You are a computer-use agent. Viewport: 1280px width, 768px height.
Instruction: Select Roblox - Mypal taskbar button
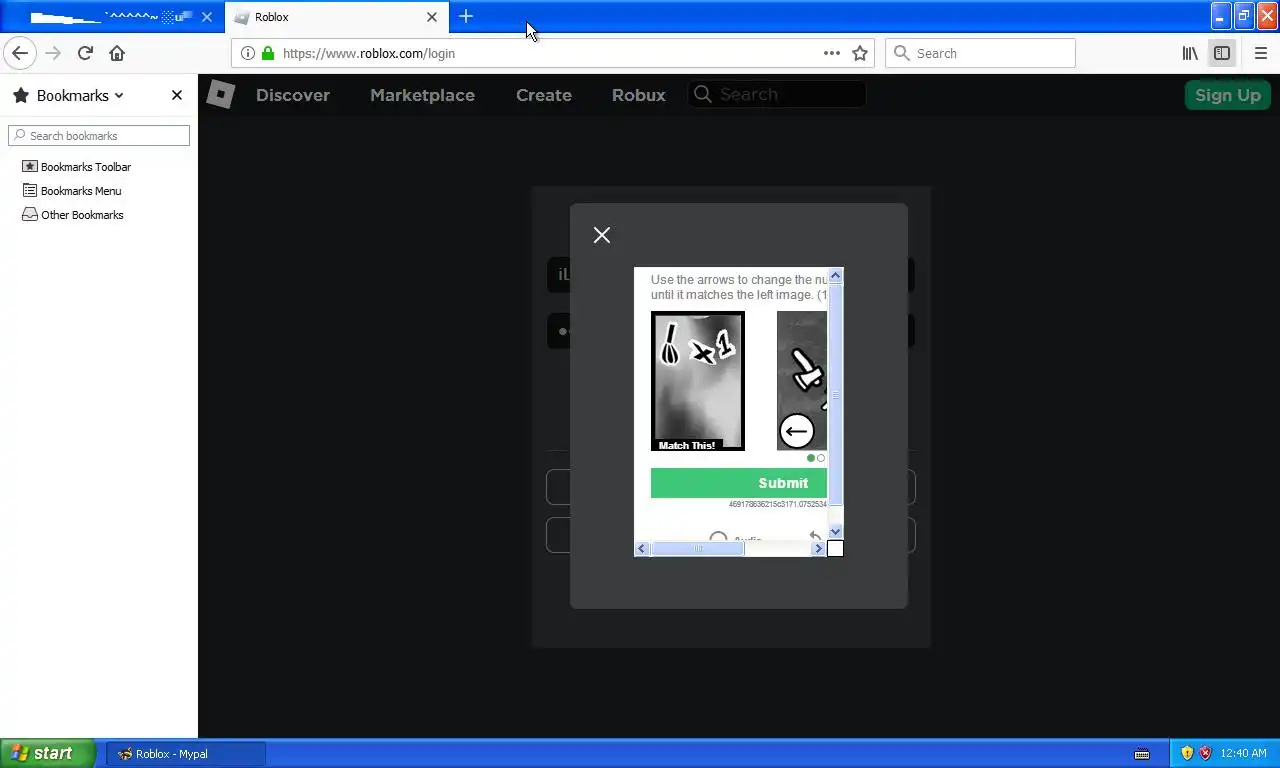pos(186,753)
